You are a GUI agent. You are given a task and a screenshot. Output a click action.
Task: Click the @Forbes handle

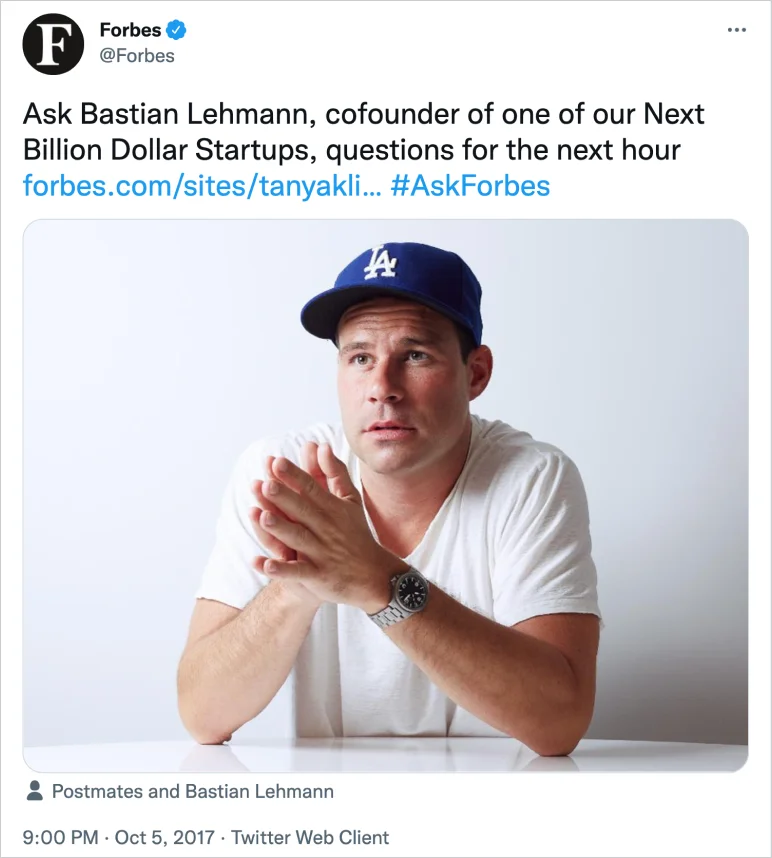tap(137, 56)
